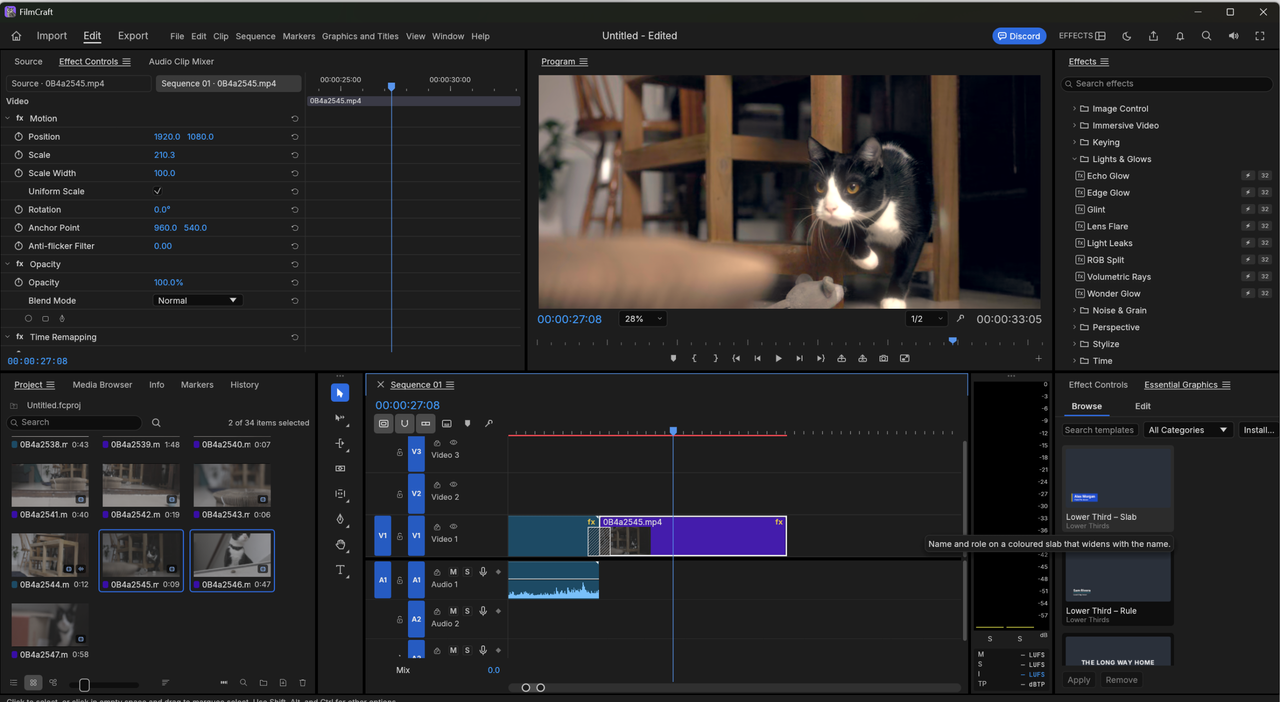Image resolution: width=1280 pixels, height=702 pixels.
Task: Switch project panel to freeform view
Action: [52, 683]
